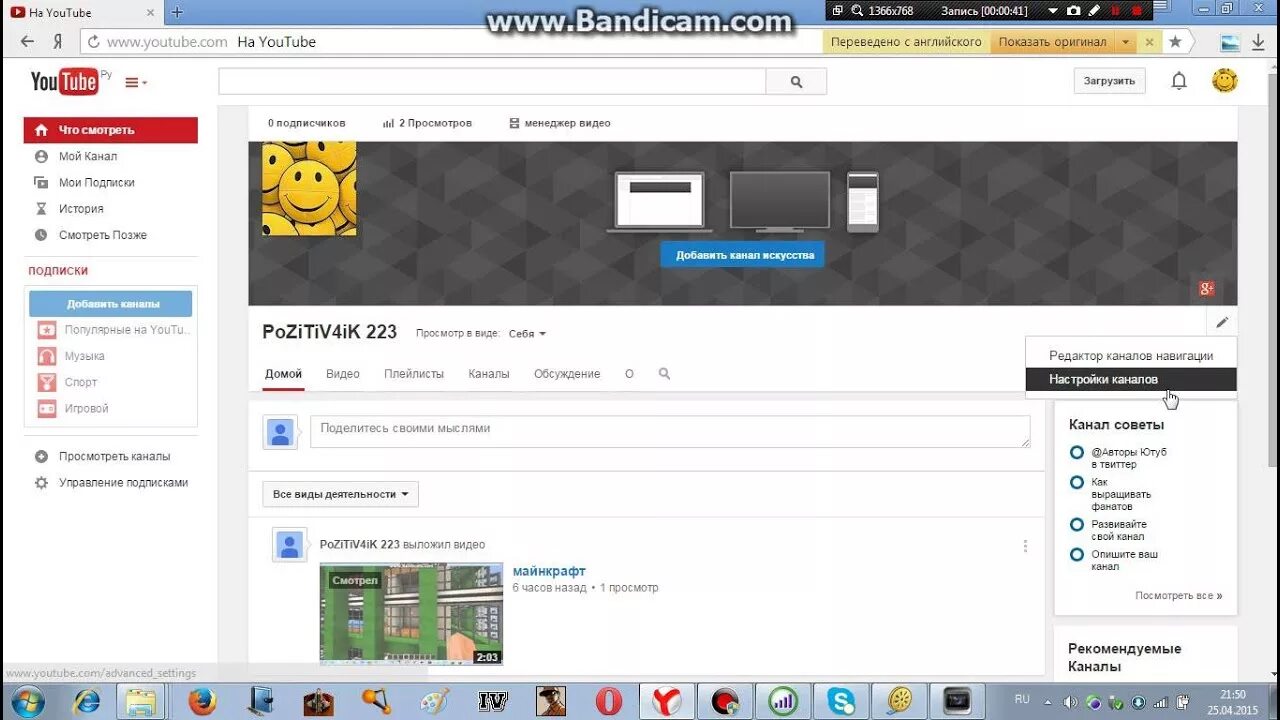Click Посмотреть все link

click(1178, 596)
